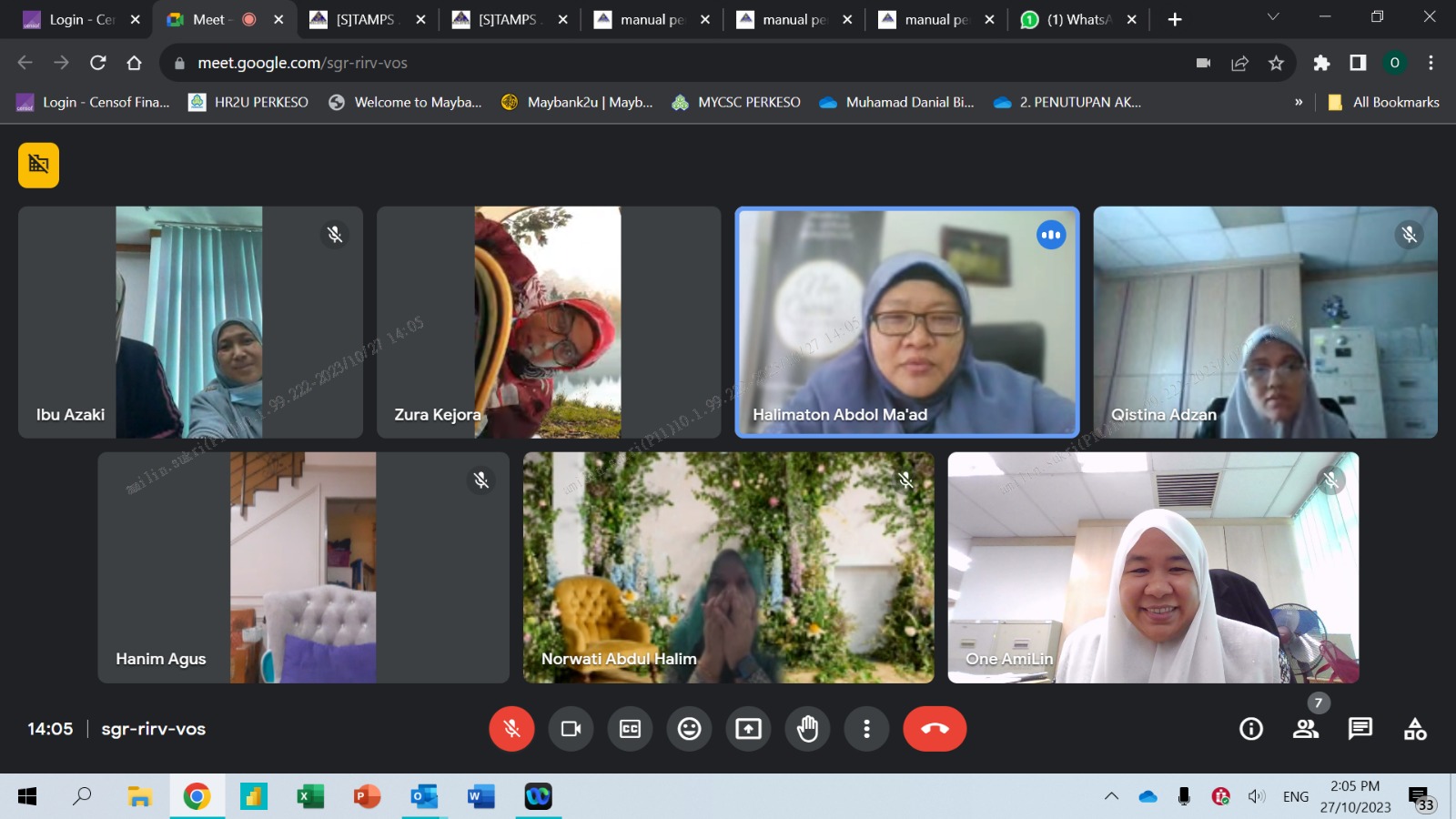Show the participants people panel
This screenshot has width=1456, height=819.
pyautogui.click(x=1306, y=729)
